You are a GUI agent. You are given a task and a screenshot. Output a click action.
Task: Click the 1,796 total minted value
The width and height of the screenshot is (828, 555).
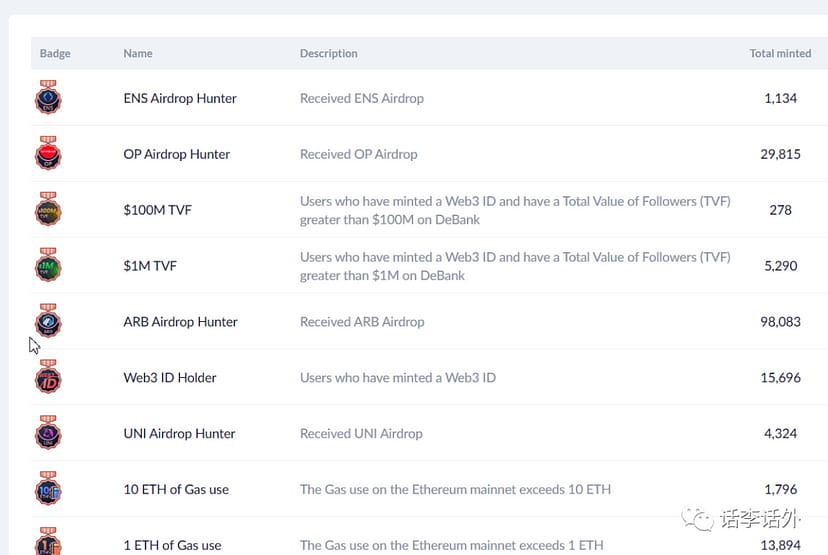point(780,490)
